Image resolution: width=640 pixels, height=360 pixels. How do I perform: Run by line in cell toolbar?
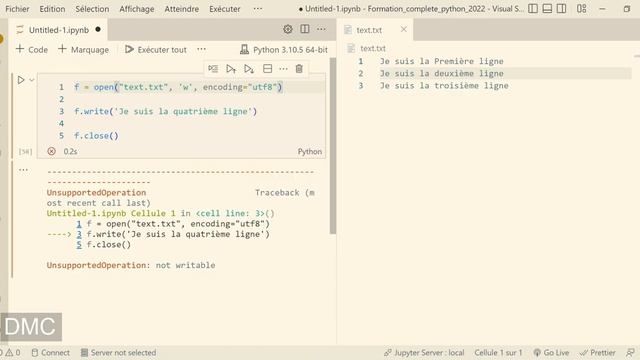(213, 69)
